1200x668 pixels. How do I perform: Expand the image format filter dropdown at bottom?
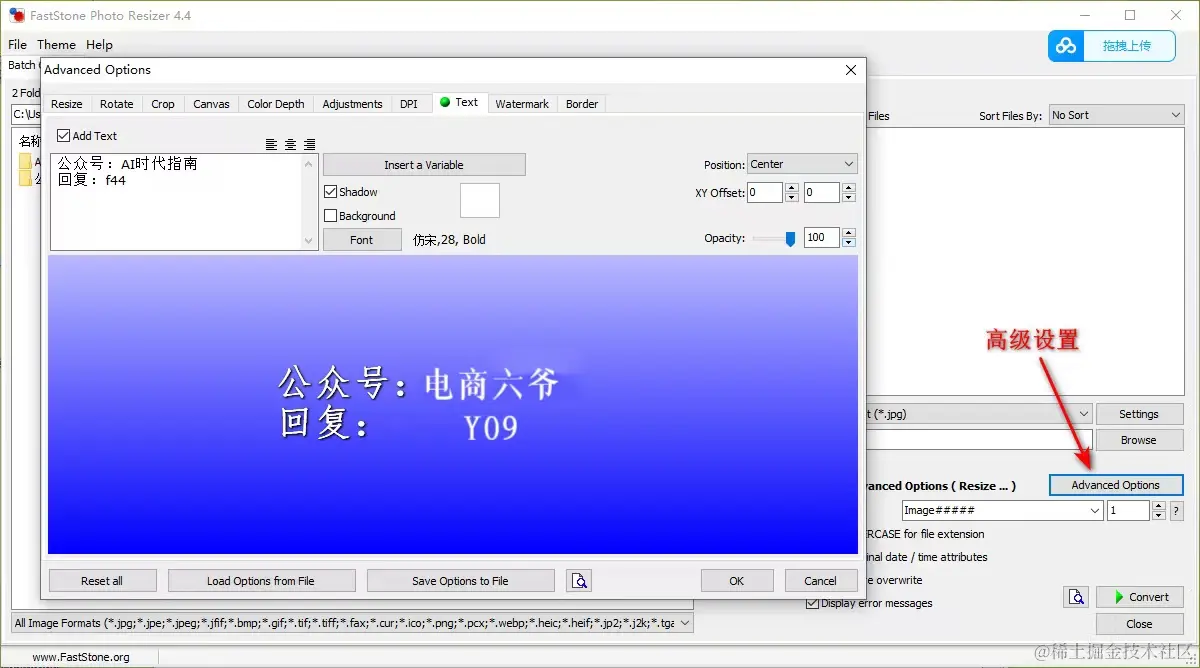click(x=688, y=622)
